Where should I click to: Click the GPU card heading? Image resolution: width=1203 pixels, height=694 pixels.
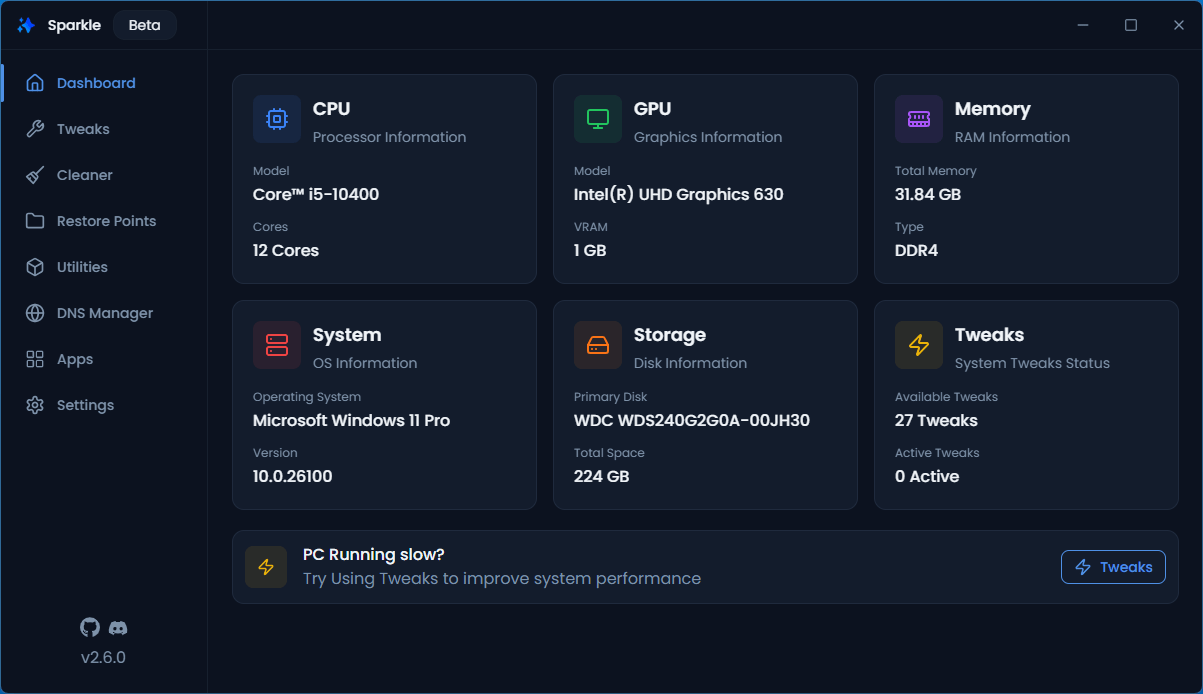coord(653,109)
